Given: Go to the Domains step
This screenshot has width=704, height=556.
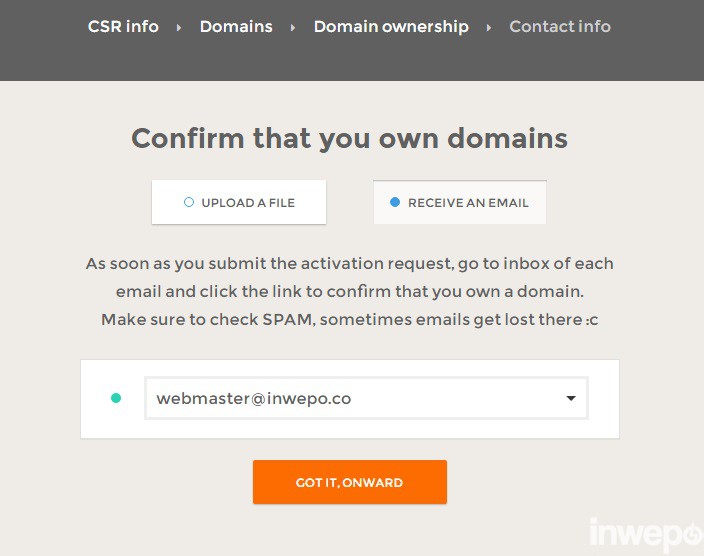Looking at the screenshot, I should (x=236, y=27).
